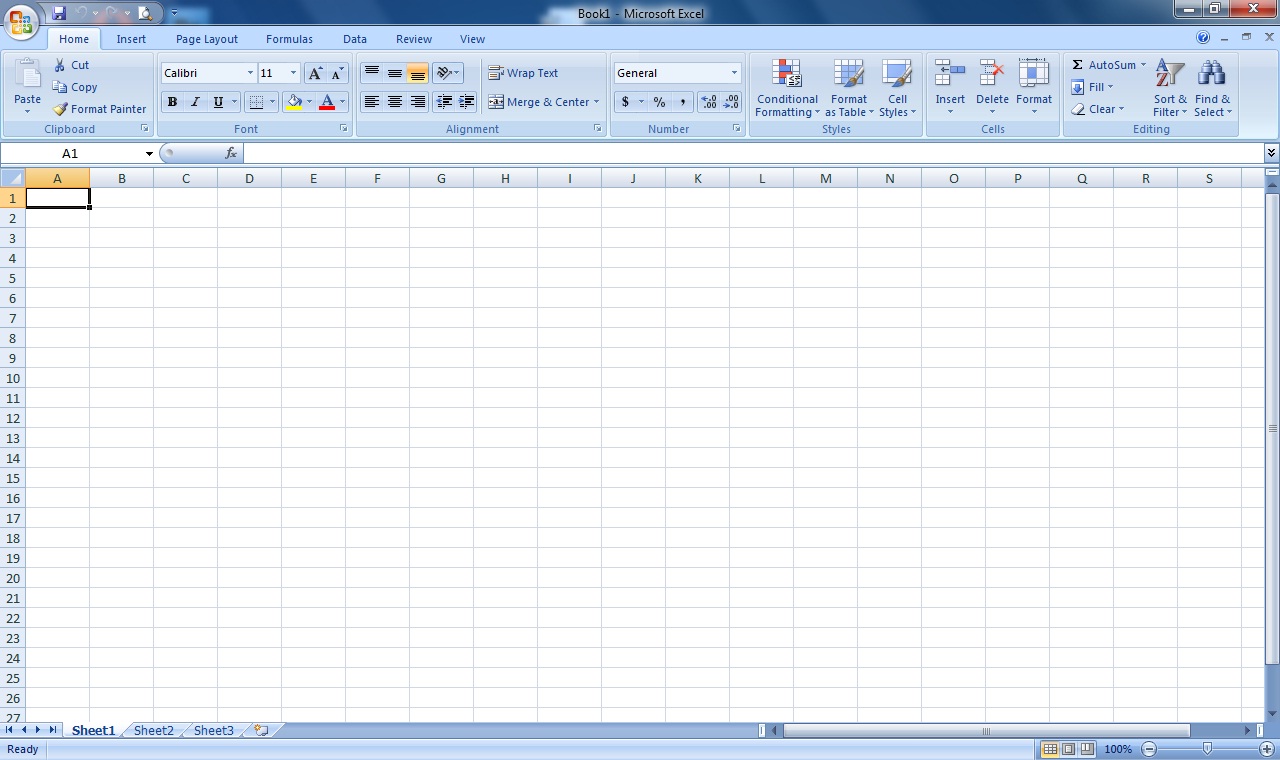Switch to the Sheet2 worksheet tab
Image resolution: width=1280 pixels, height=760 pixels.
(153, 731)
